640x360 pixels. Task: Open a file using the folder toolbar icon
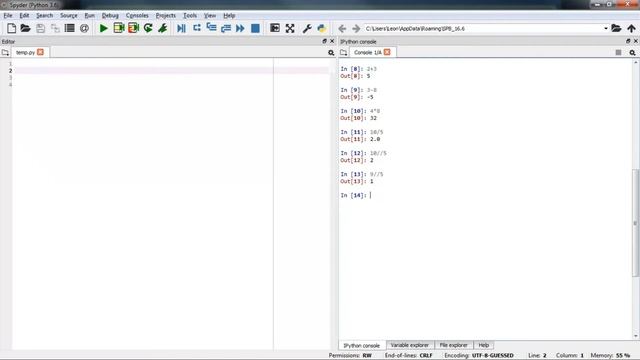[26, 28]
